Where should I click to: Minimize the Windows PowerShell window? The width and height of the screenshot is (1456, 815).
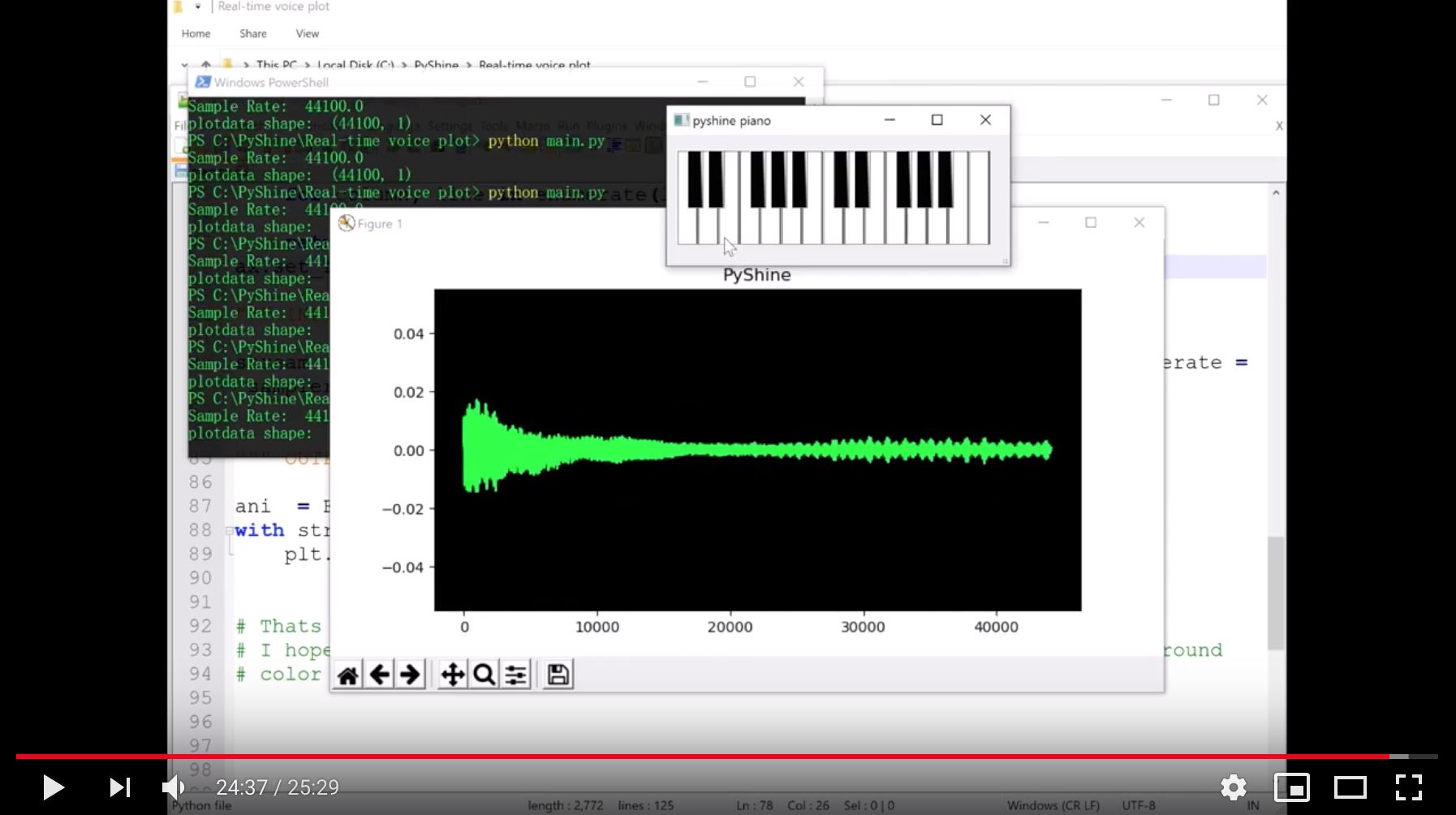(703, 82)
